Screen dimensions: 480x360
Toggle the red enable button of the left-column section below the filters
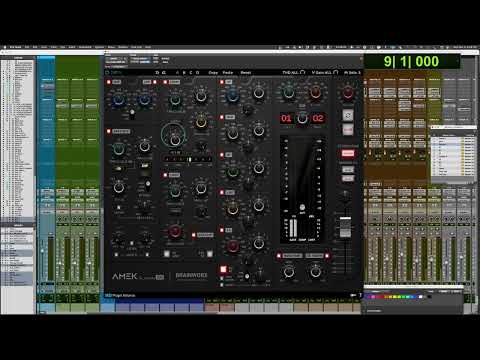coord(109,131)
